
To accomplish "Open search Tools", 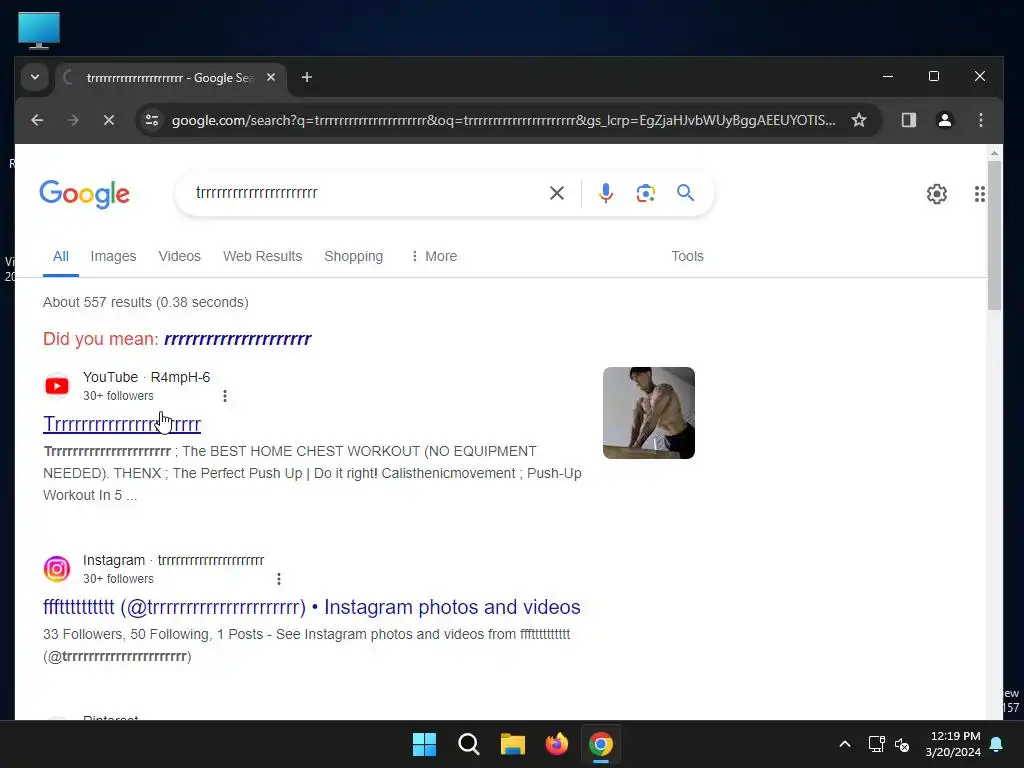I will 687,256.
